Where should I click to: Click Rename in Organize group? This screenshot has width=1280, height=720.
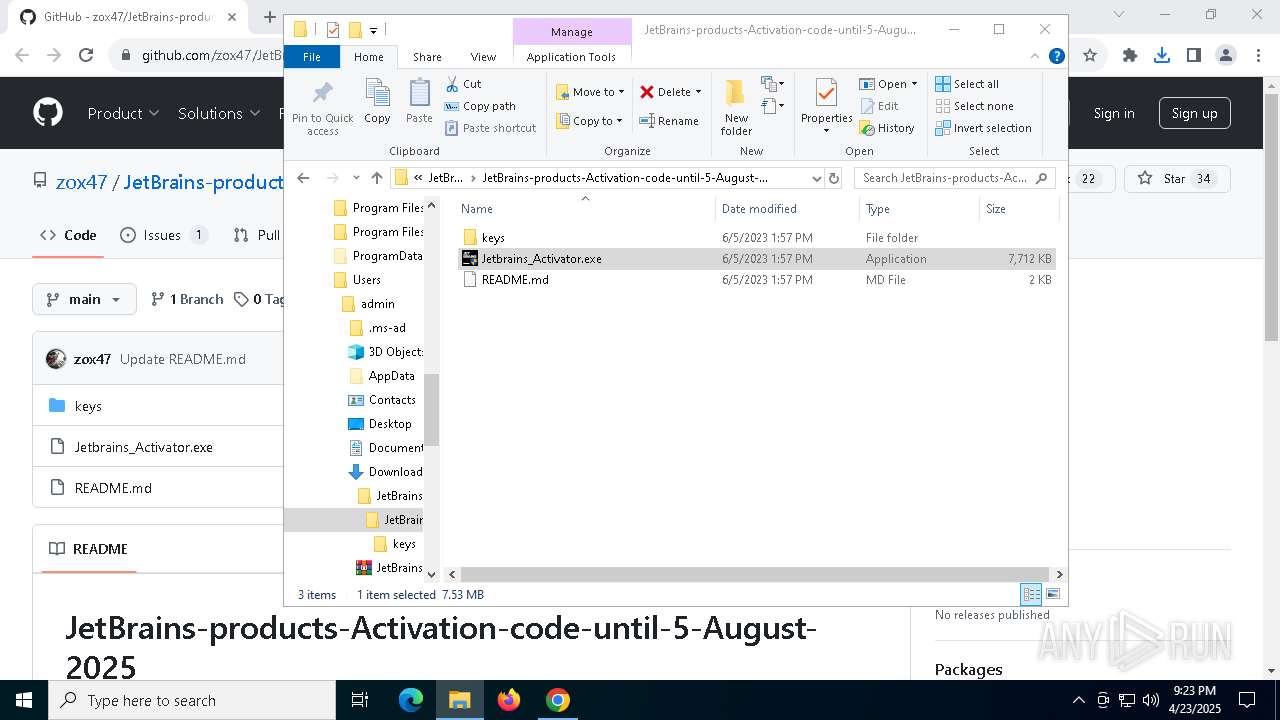point(669,121)
